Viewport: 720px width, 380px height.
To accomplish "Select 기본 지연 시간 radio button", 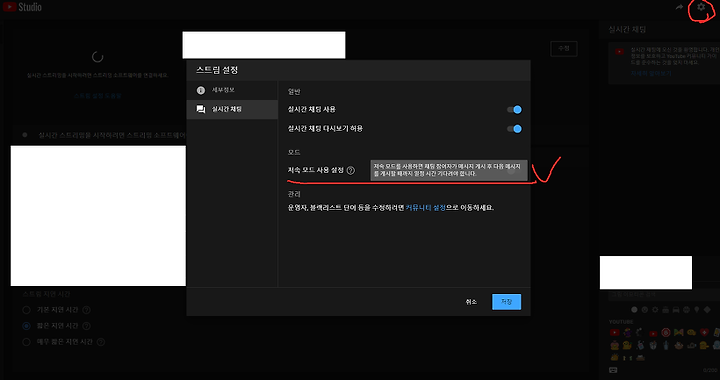I will (x=27, y=310).
